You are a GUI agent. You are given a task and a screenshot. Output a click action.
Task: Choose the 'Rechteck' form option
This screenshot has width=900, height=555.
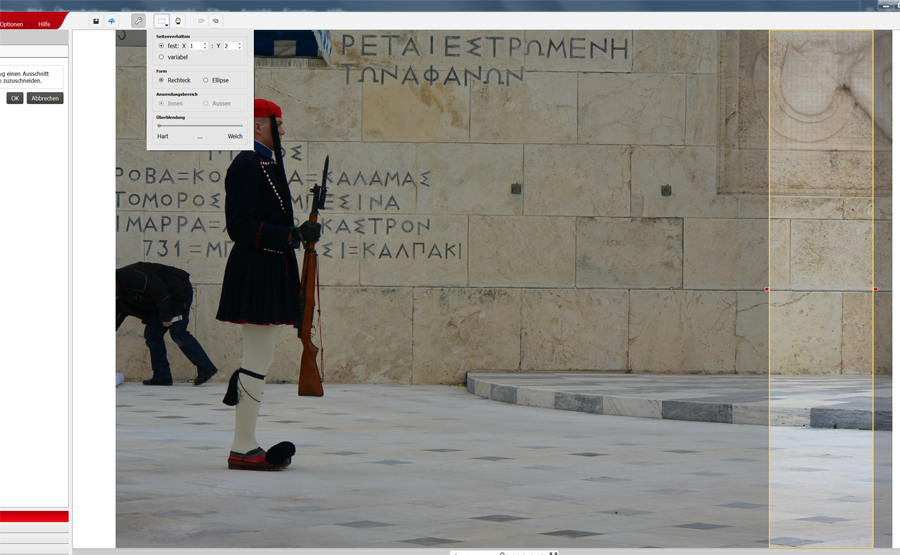pyautogui.click(x=161, y=80)
